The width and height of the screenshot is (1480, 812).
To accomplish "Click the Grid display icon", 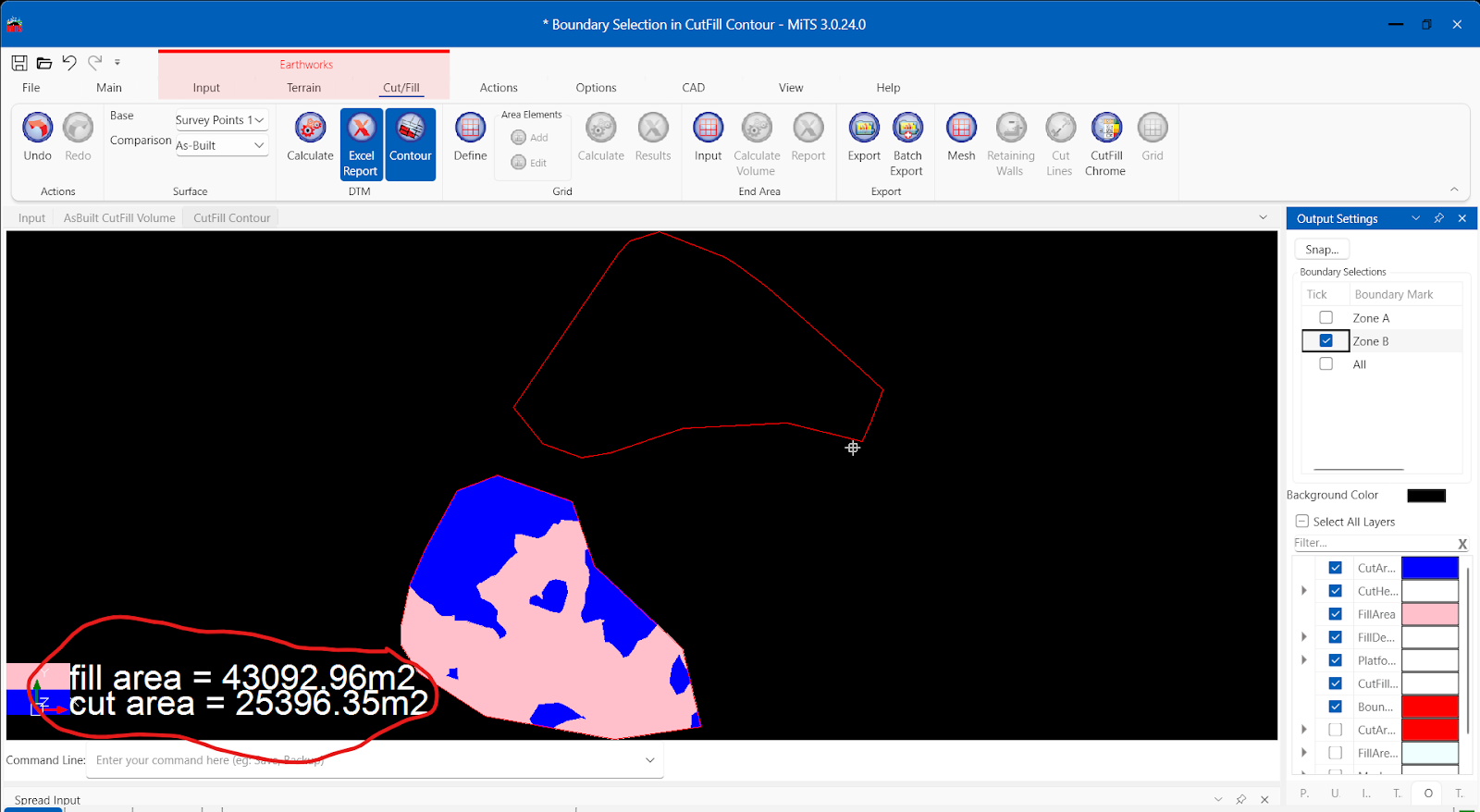I will click(1153, 128).
